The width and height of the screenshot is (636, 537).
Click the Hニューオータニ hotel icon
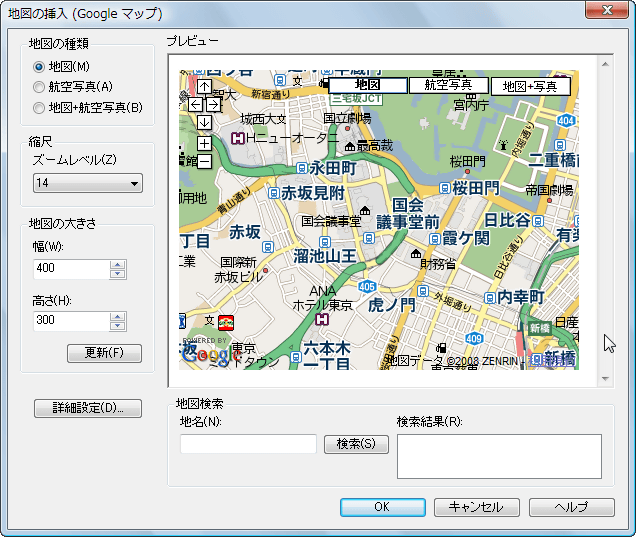coord(237,139)
